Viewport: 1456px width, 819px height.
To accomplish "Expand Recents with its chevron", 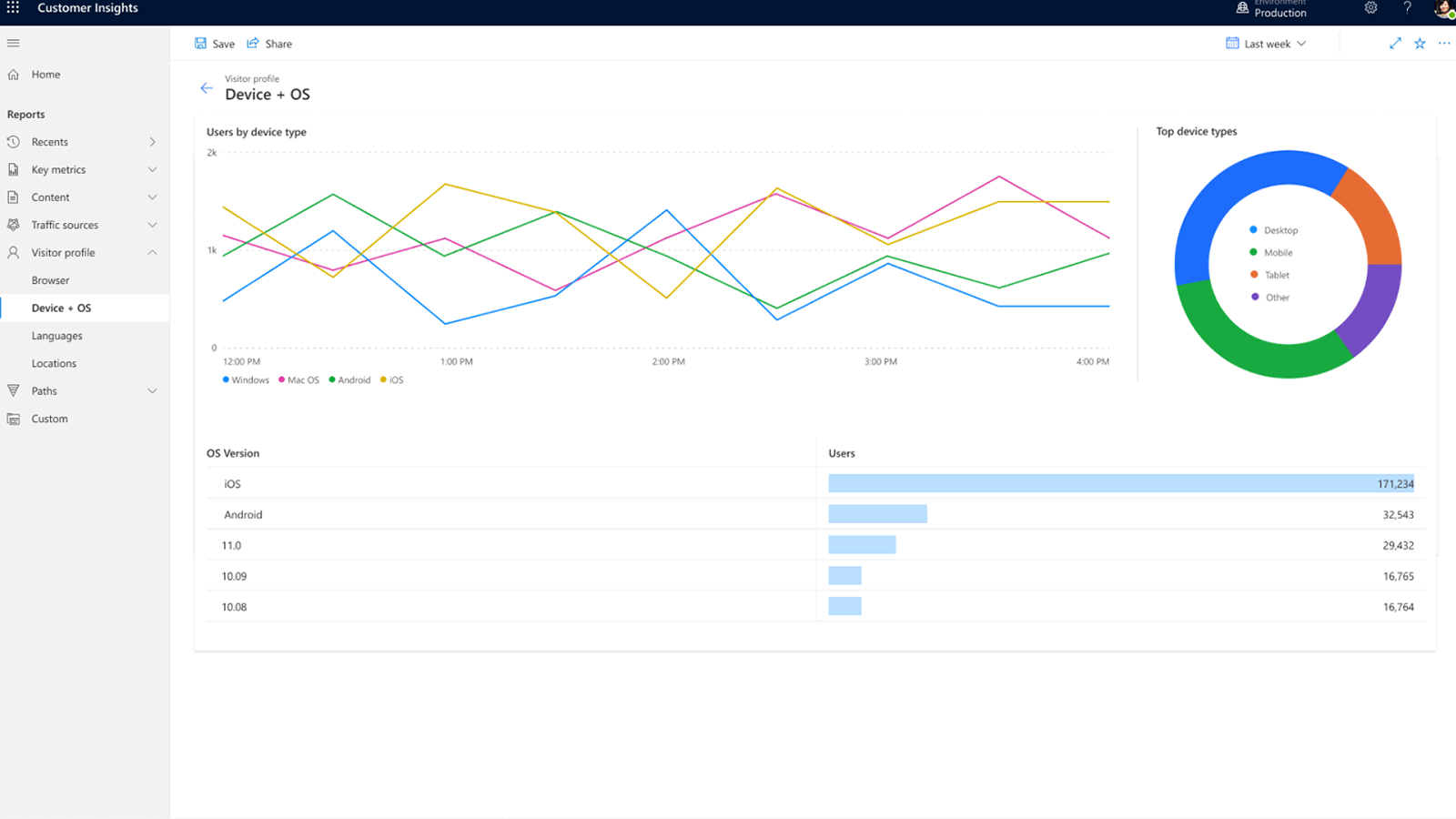I will [x=152, y=142].
